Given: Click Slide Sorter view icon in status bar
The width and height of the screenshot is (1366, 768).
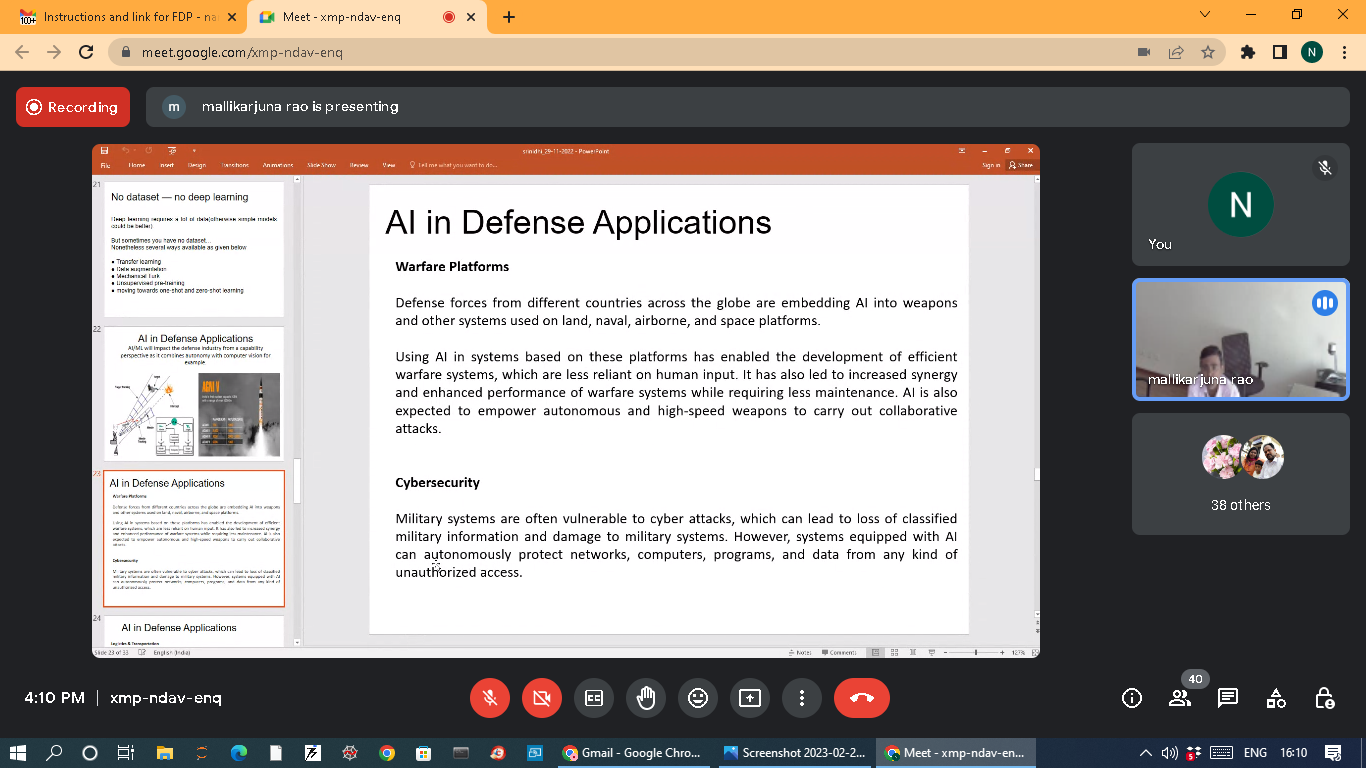Looking at the screenshot, I should coord(894,652).
